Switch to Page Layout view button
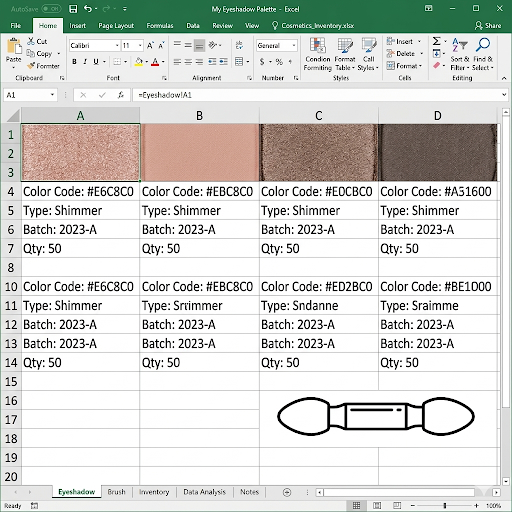Image resolution: width=512 pixels, height=512 pixels. [377, 506]
